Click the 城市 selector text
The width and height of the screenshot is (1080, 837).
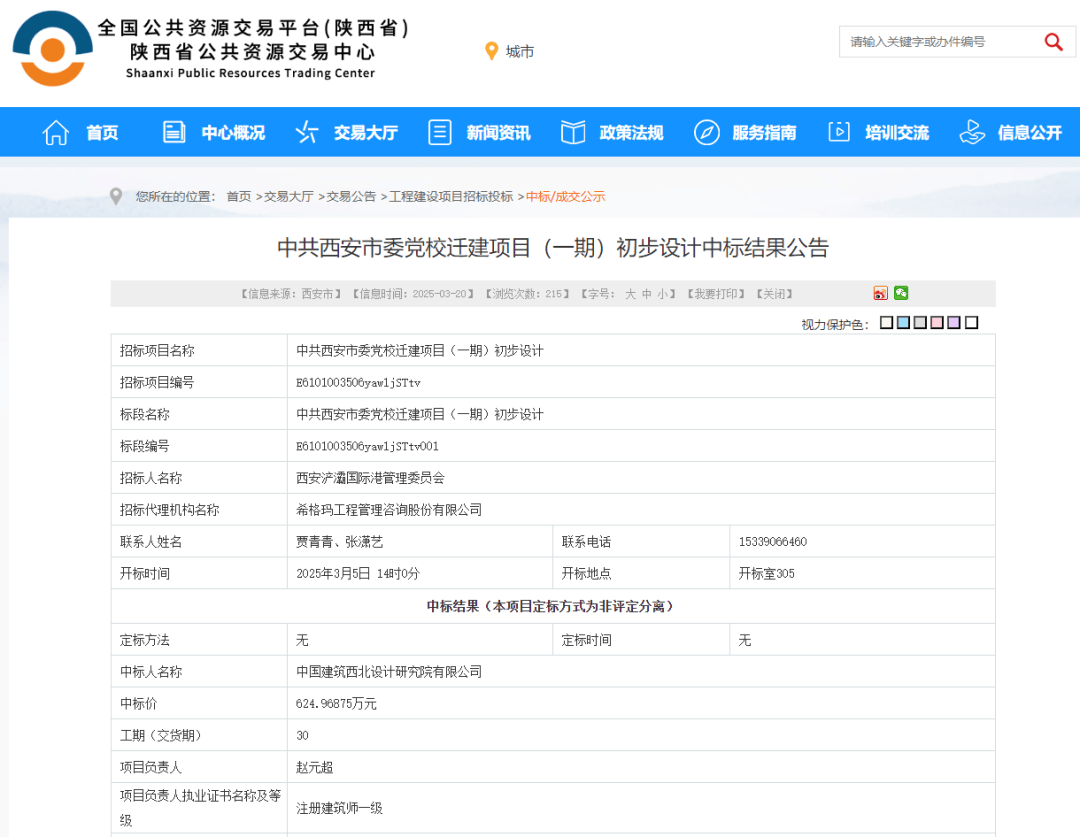520,52
